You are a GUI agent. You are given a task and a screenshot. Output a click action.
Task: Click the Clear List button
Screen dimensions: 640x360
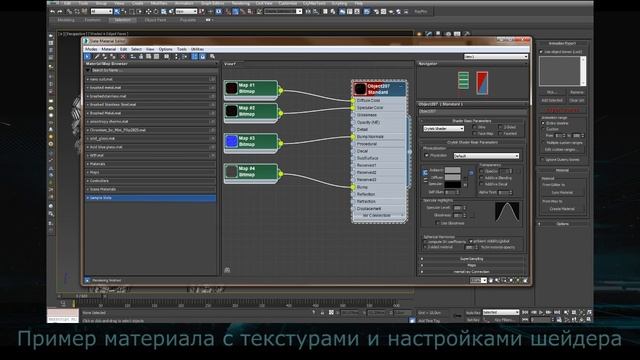click(576, 100)
